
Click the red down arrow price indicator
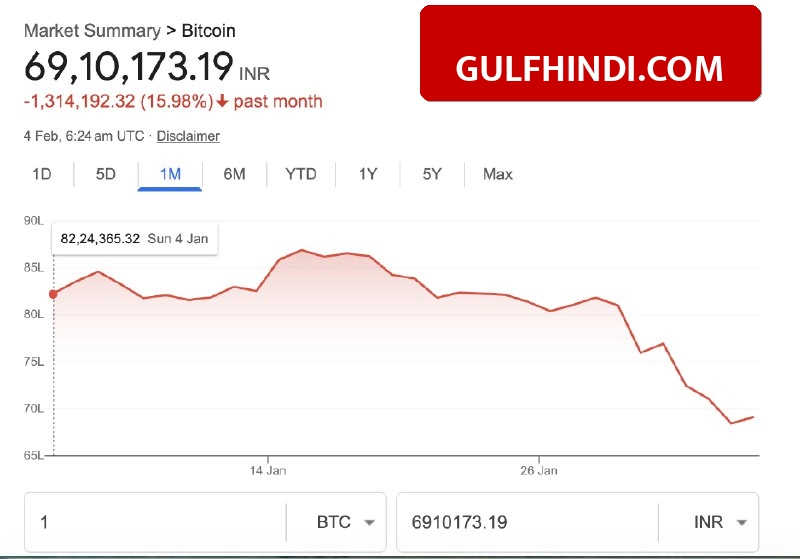[x=250, y=102]
